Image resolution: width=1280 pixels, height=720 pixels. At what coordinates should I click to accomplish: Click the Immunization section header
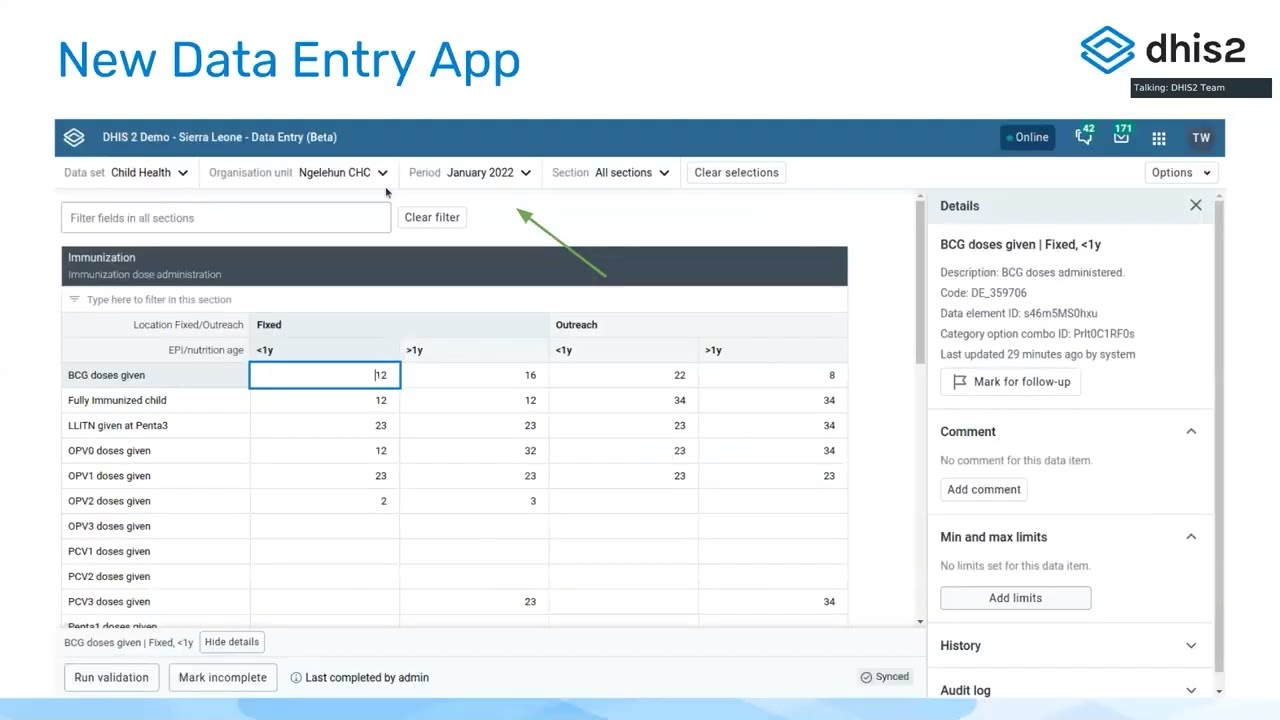pos(454,266)
